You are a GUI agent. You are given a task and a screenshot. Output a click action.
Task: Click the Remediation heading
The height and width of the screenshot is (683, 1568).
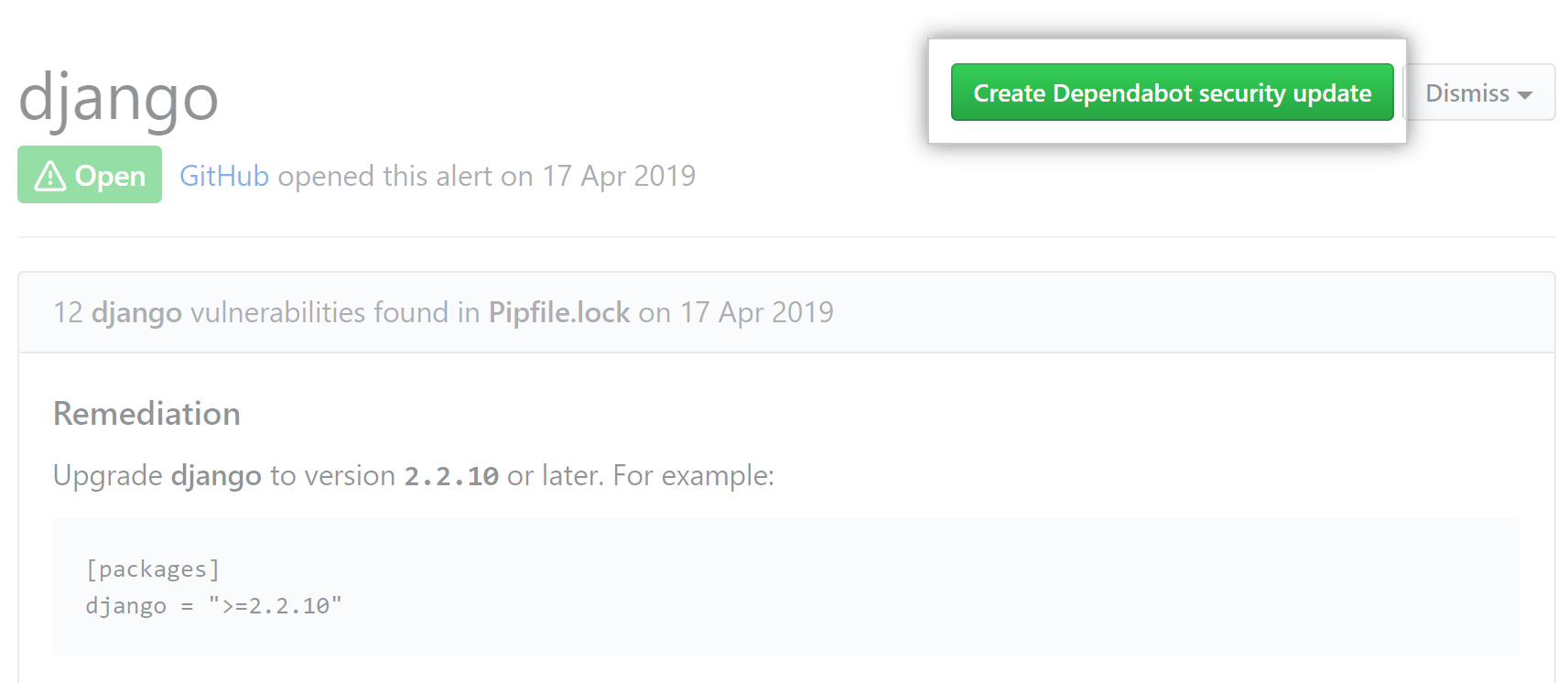(x=146, y=414)
